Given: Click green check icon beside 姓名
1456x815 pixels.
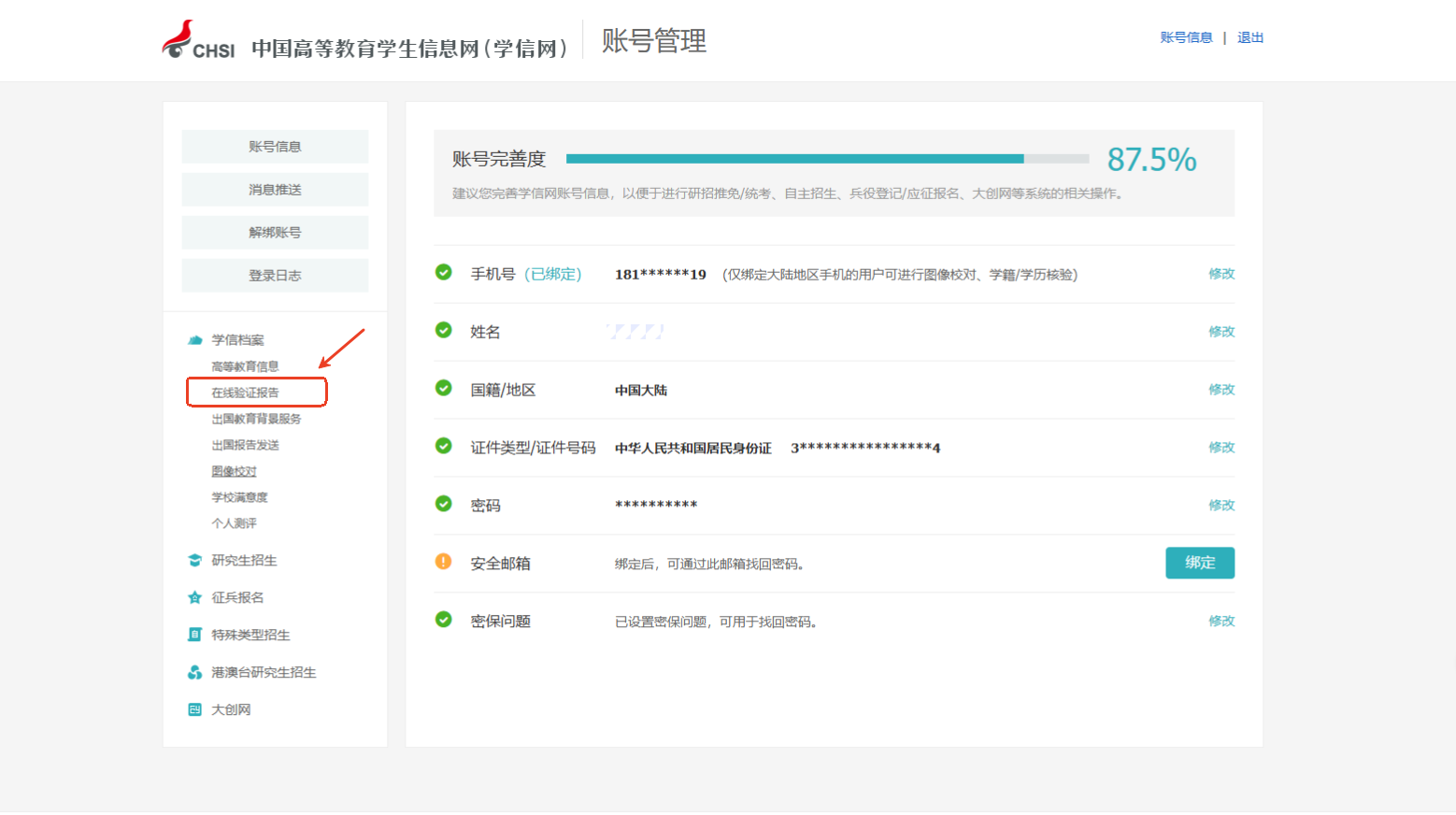Looking at the screenshot, I should 444,330.
